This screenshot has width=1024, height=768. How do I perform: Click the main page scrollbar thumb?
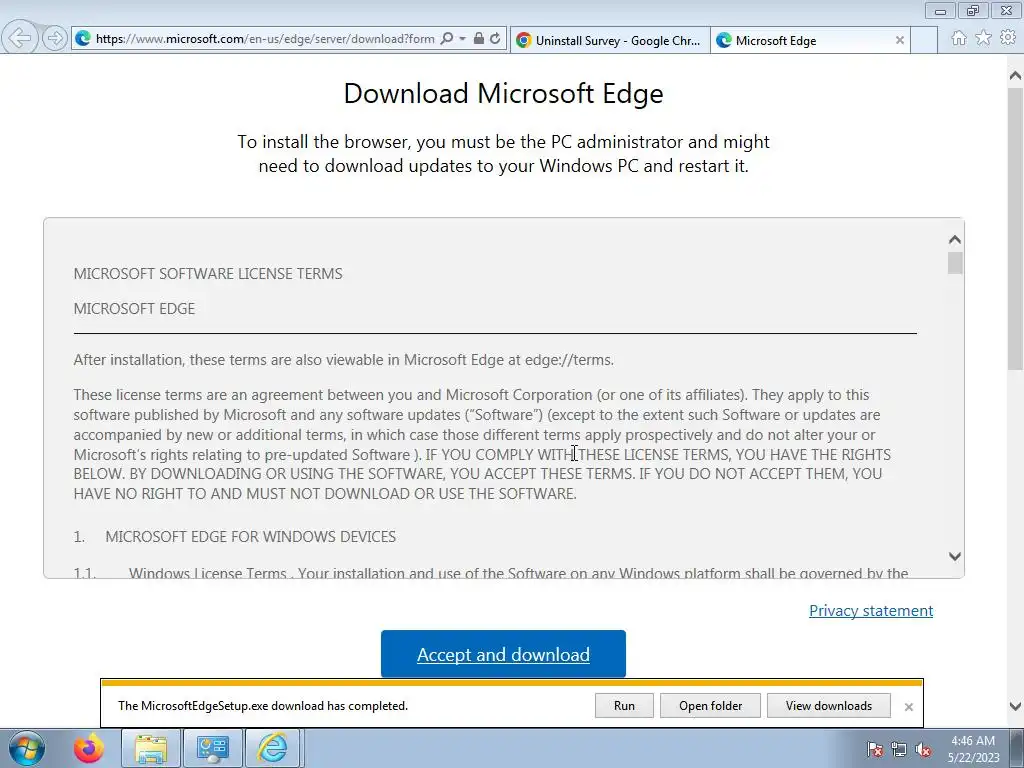1015,229
